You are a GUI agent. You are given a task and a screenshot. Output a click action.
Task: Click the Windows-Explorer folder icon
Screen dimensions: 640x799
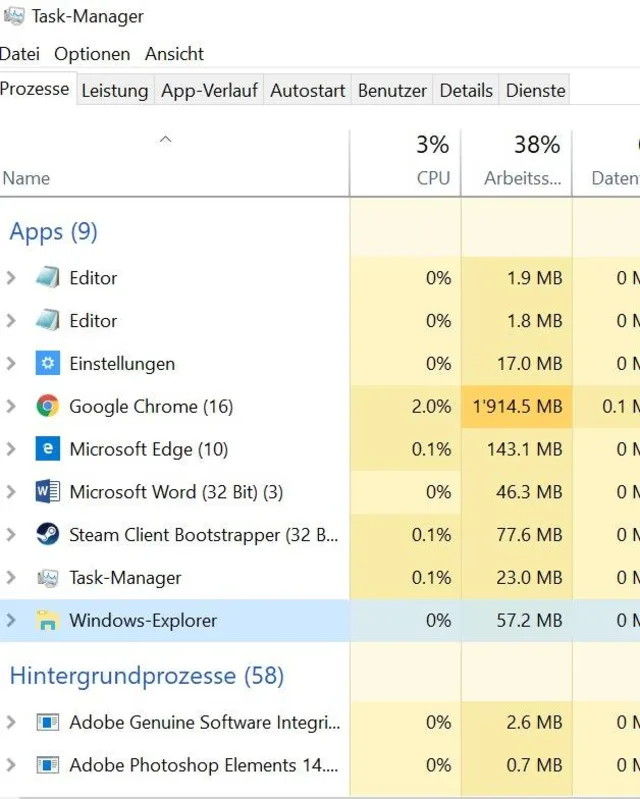[47, 621]
